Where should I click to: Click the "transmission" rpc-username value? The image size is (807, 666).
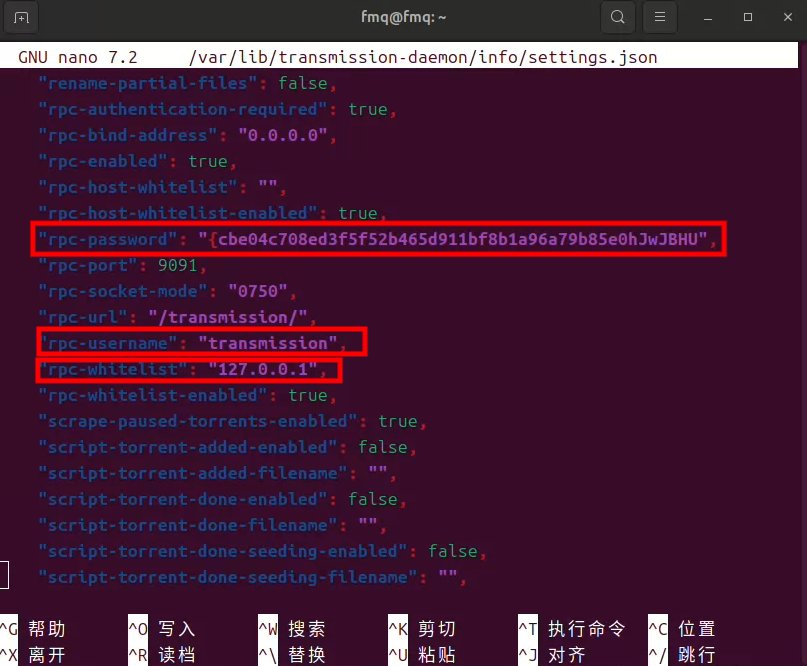[267, 343]
